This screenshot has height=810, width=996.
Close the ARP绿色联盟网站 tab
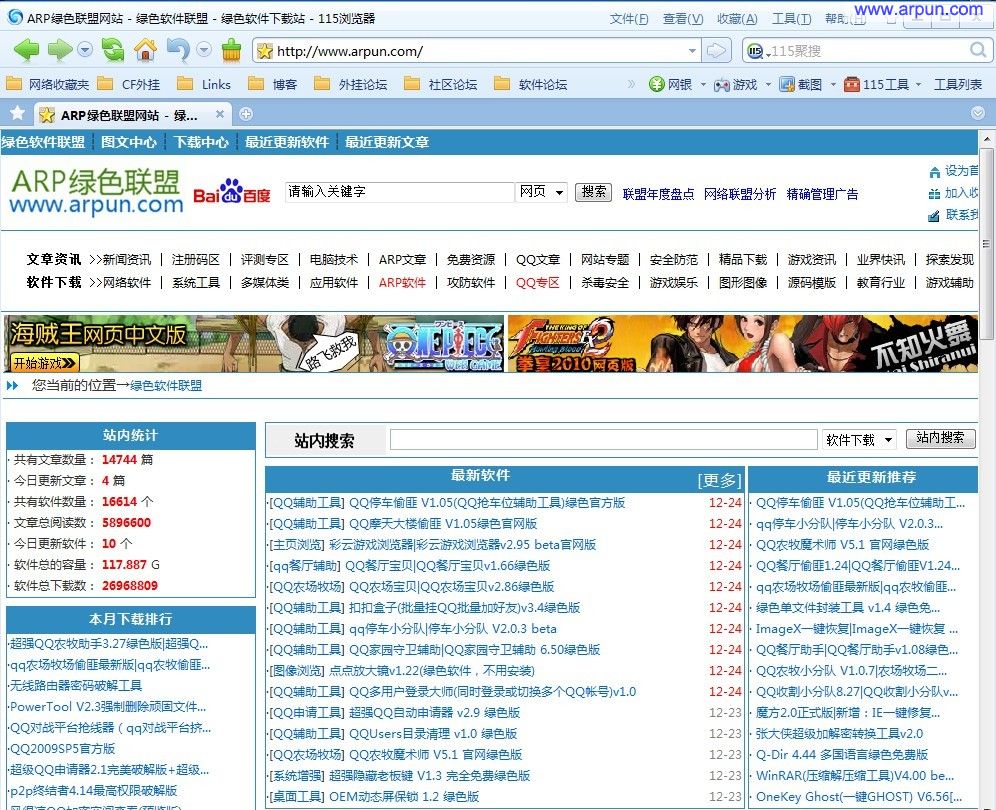click(x=220, y=114)
